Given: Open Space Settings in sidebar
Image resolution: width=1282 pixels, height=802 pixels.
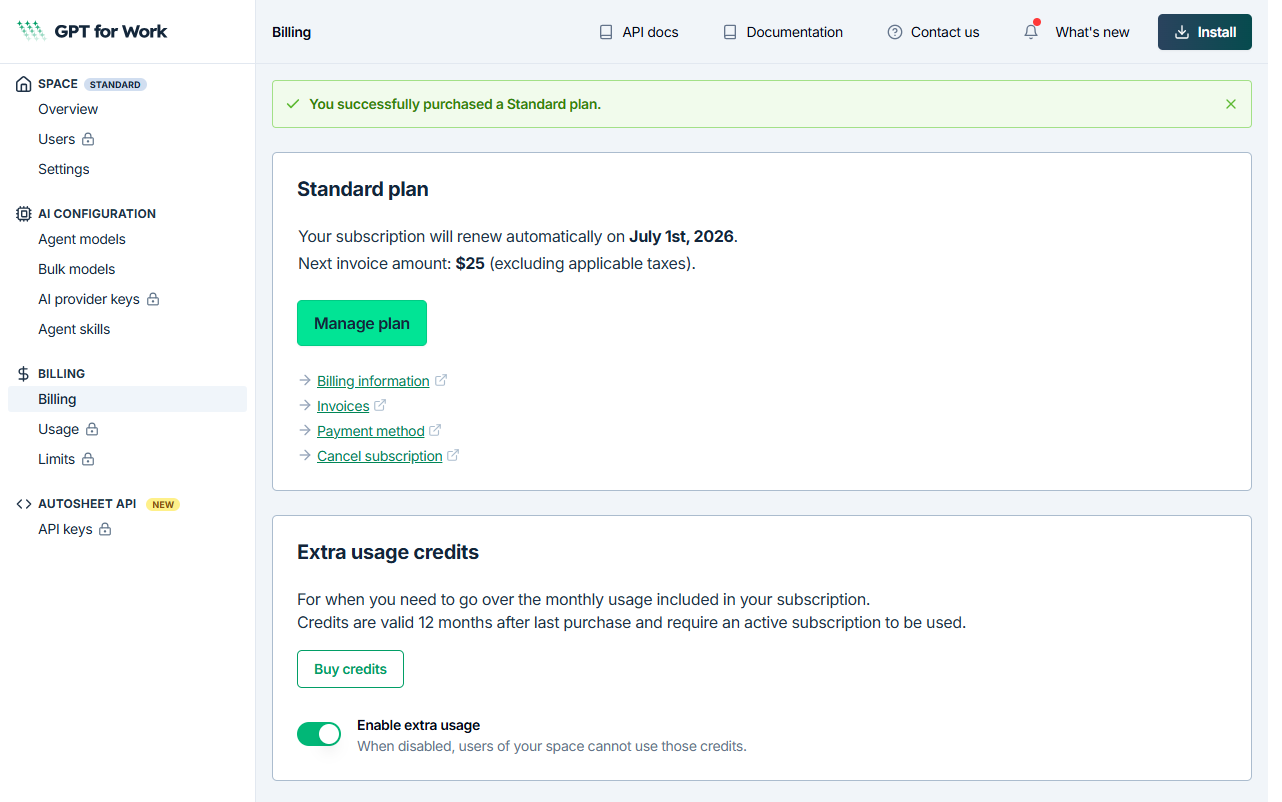Looking at the screenshot, I should point(64,169).
